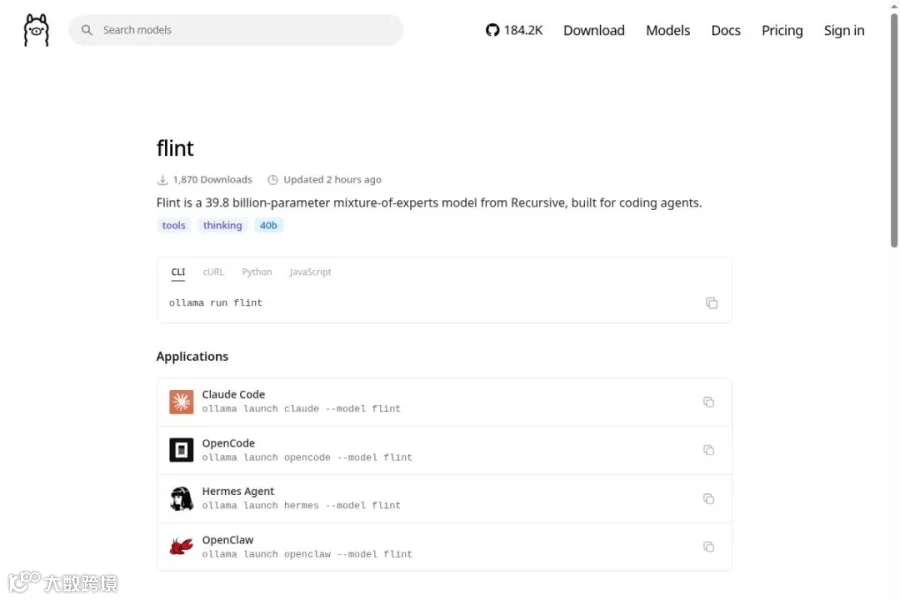Click 'ollama launch hermes --model flint' text
The width and height of the screenshot is (900, 600).
point(301,506)
